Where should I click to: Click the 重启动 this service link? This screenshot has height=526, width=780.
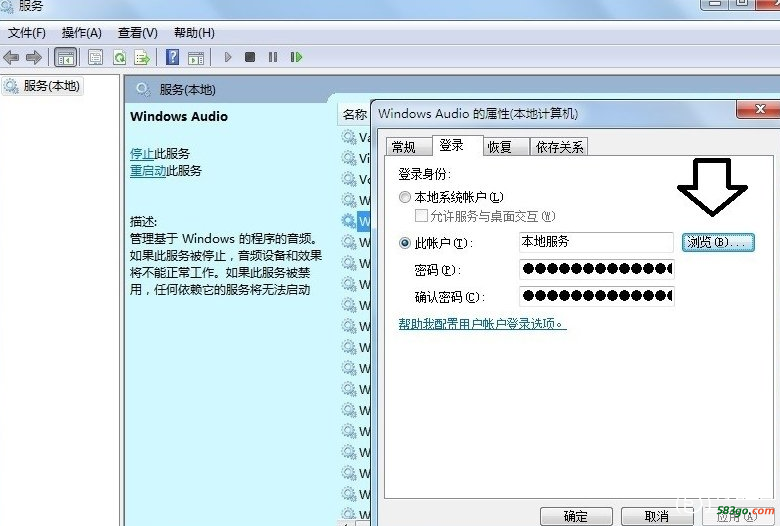point(148,171)
